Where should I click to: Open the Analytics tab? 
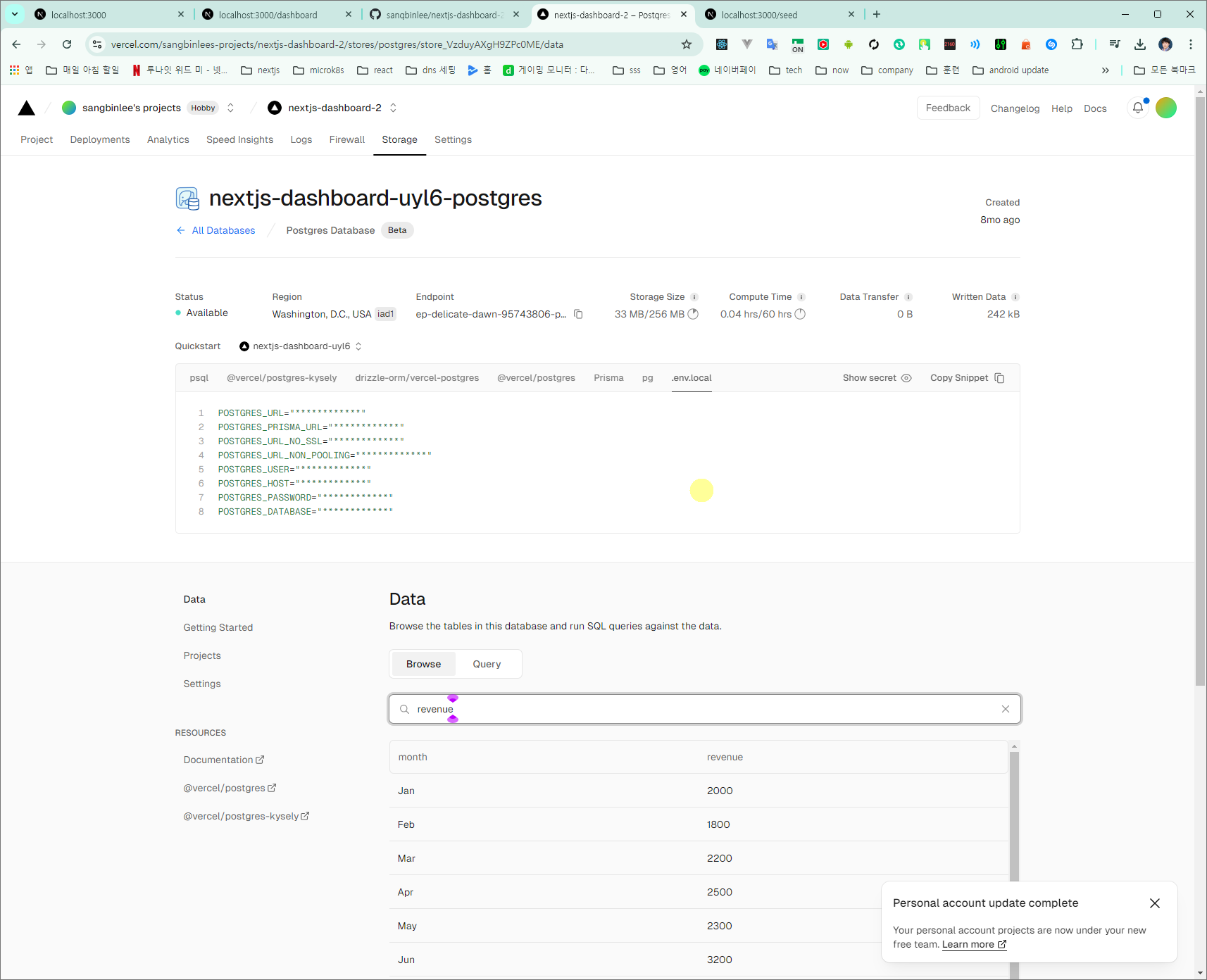168,139
